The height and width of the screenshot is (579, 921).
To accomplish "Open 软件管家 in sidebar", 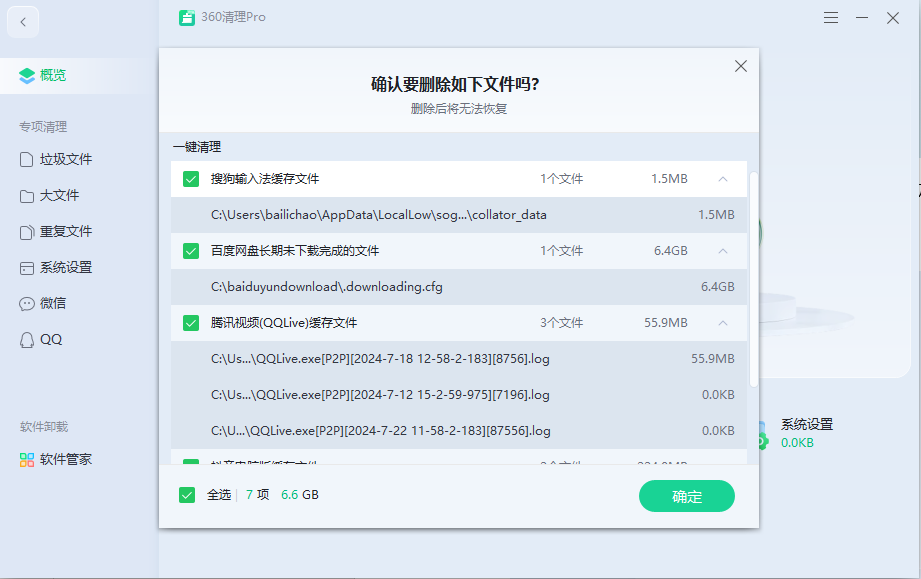I will click(56, 459).
